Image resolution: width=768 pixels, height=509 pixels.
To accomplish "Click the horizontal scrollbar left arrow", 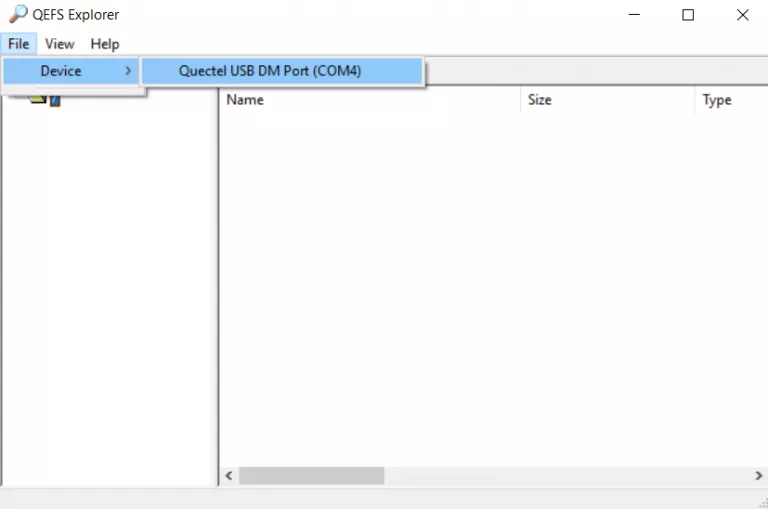I will [x=229, y=476].
